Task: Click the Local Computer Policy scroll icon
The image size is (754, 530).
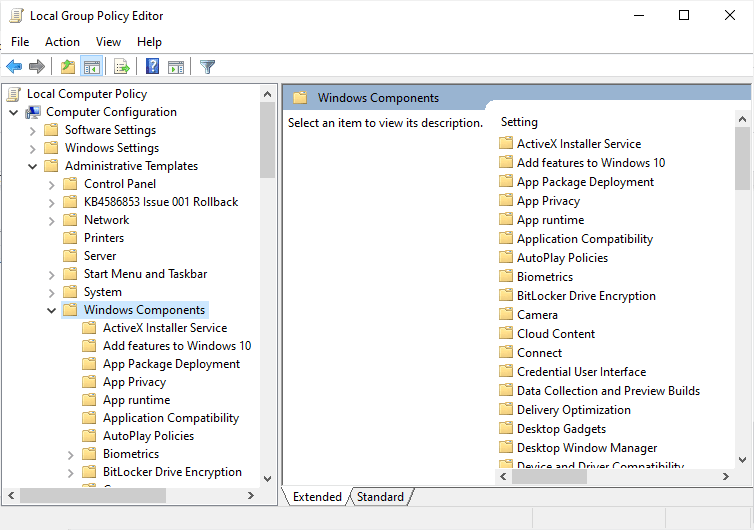Action: click(14, 94)
